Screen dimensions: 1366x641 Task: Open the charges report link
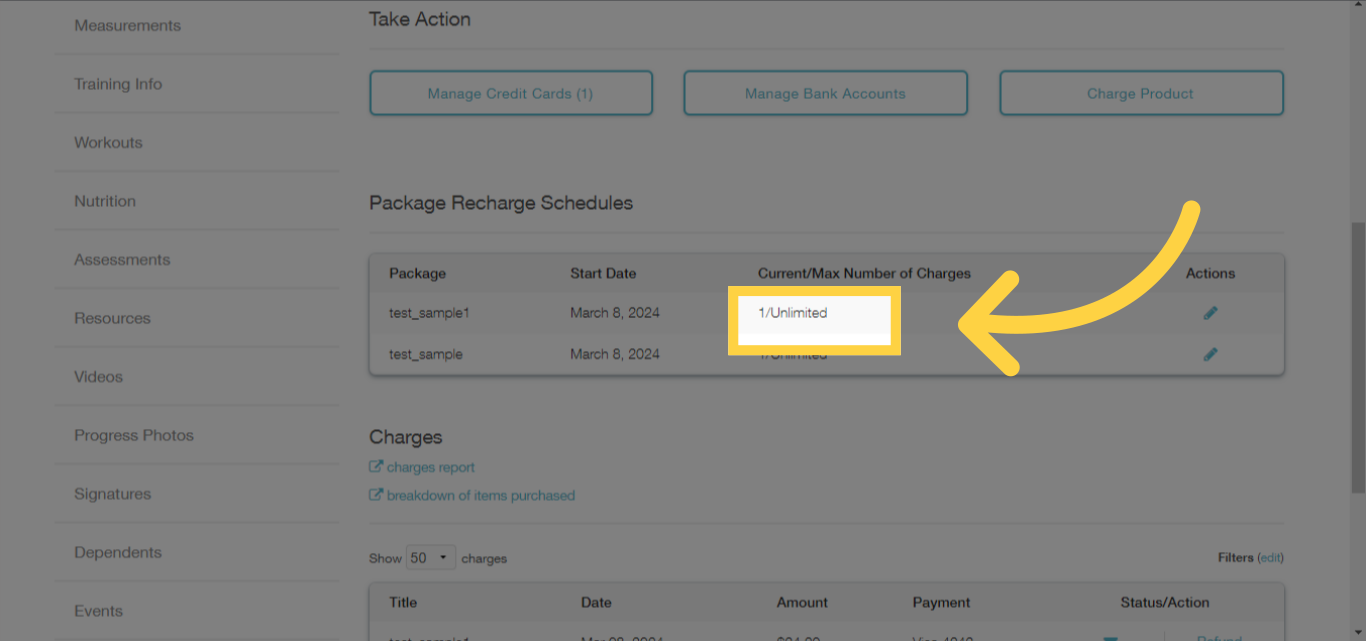[431, 467]
